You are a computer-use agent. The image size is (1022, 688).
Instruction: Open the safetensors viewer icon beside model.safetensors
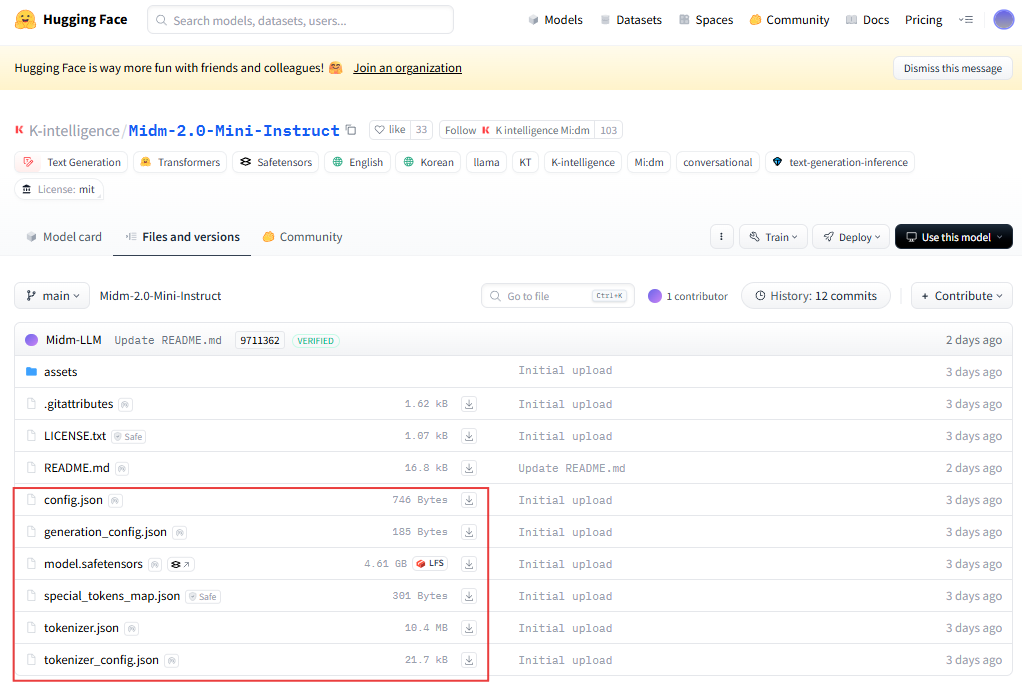(x=181, y=564)
